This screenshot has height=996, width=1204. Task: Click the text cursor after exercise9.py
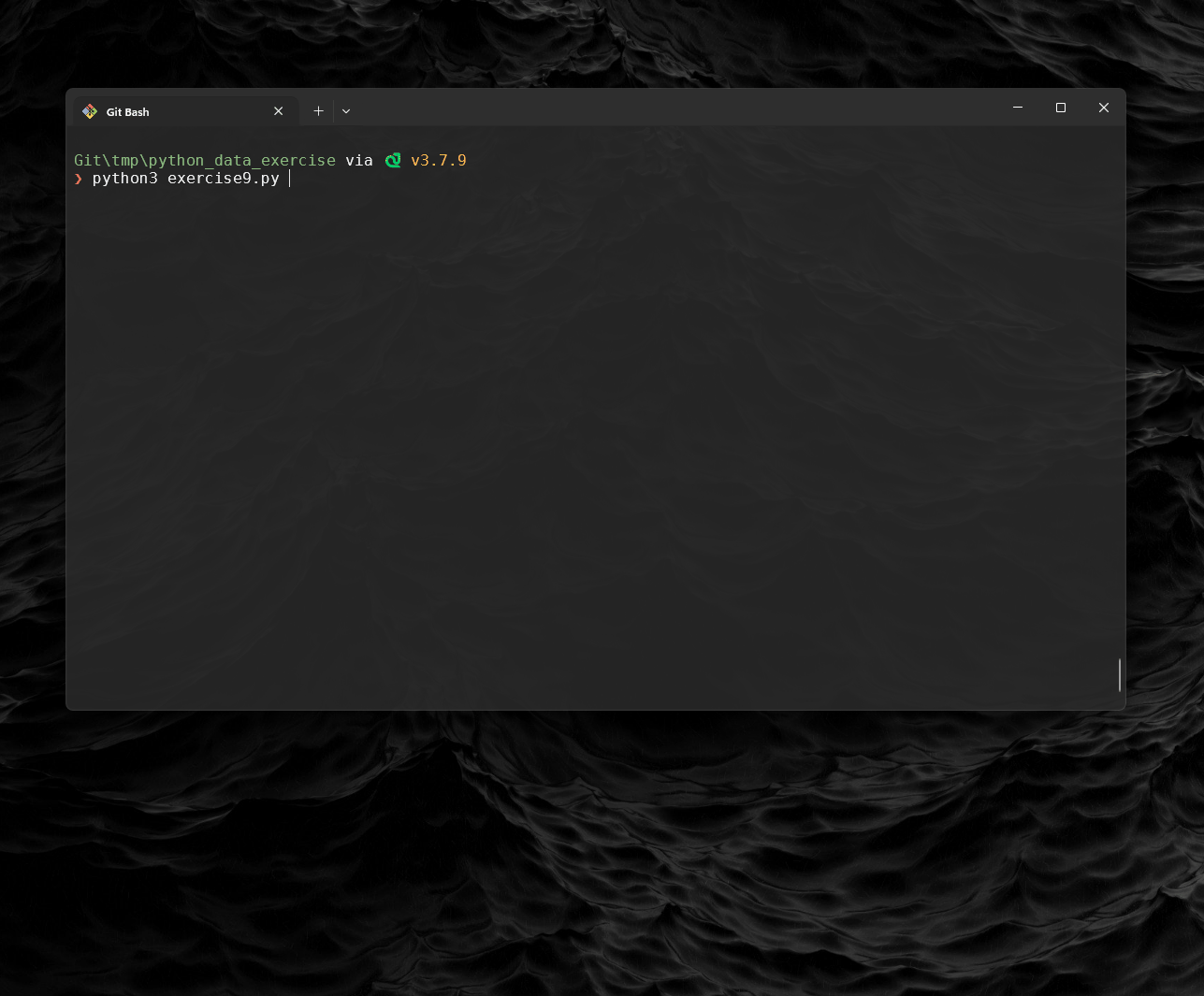coord(290,179)
